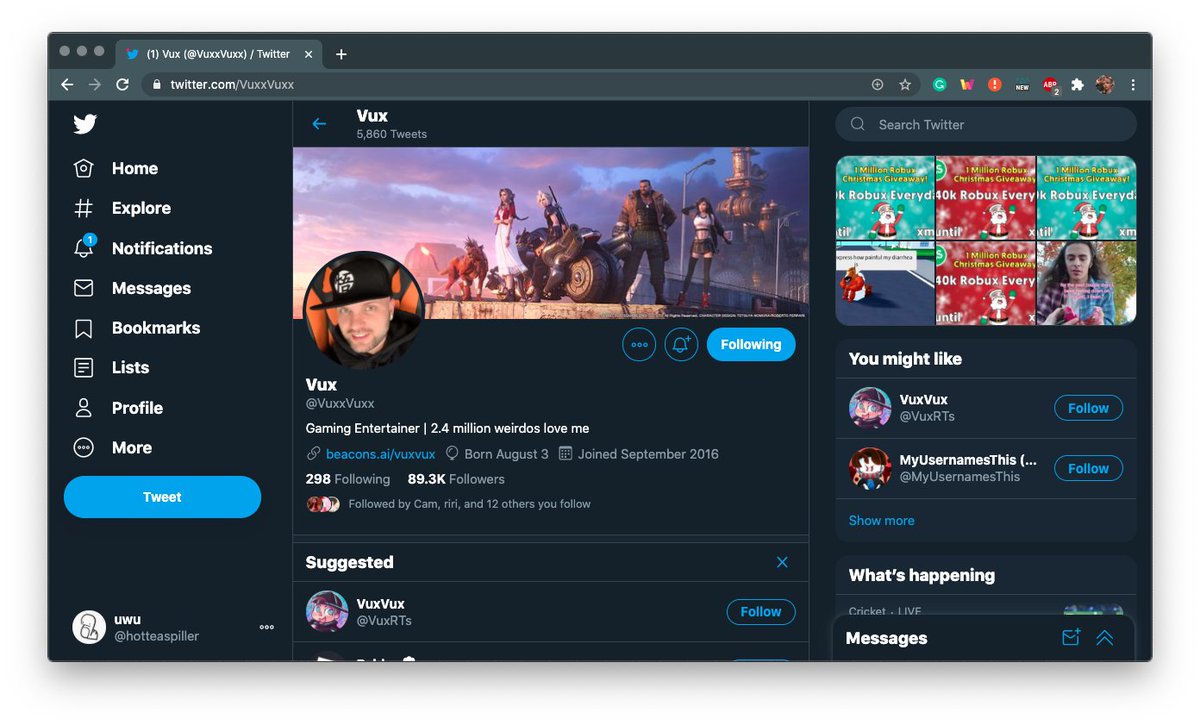Open the More menu in sidebar
Image resolution: width=1200 pixels, height=725 pixels.
pos(112,448)
